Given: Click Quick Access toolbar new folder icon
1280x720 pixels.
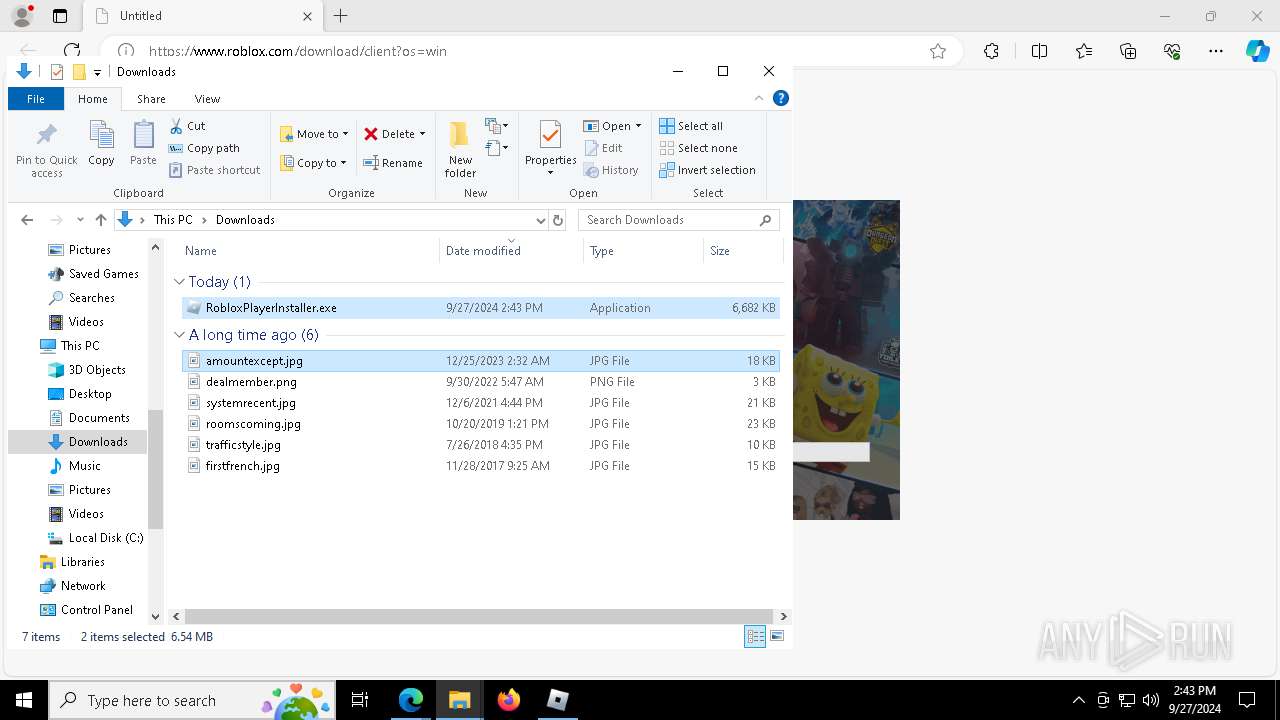Looking at the screenshot, I should 79,72.
